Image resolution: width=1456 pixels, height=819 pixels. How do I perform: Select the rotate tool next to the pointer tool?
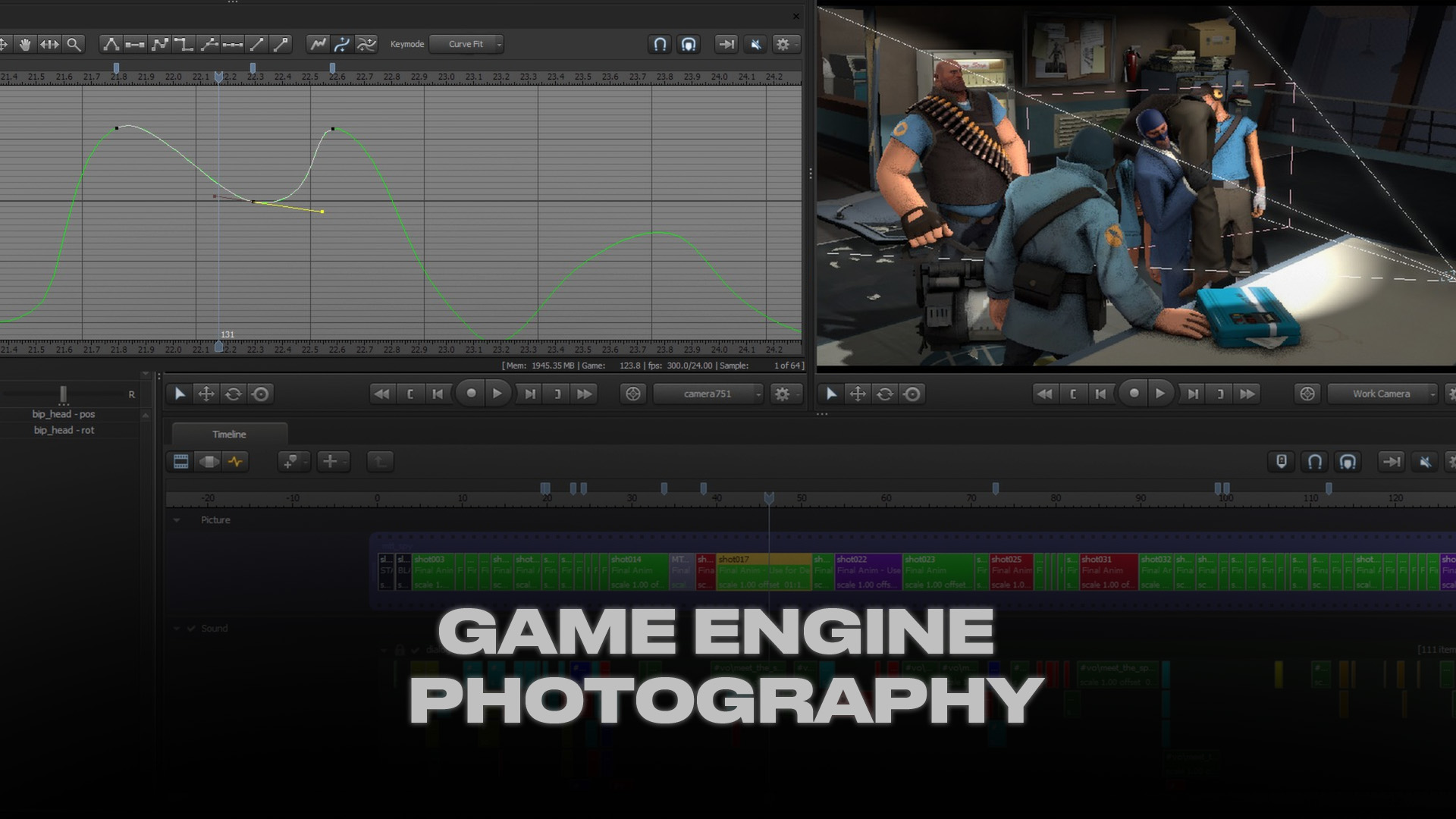pyautogui.click(x=233, y=394)
